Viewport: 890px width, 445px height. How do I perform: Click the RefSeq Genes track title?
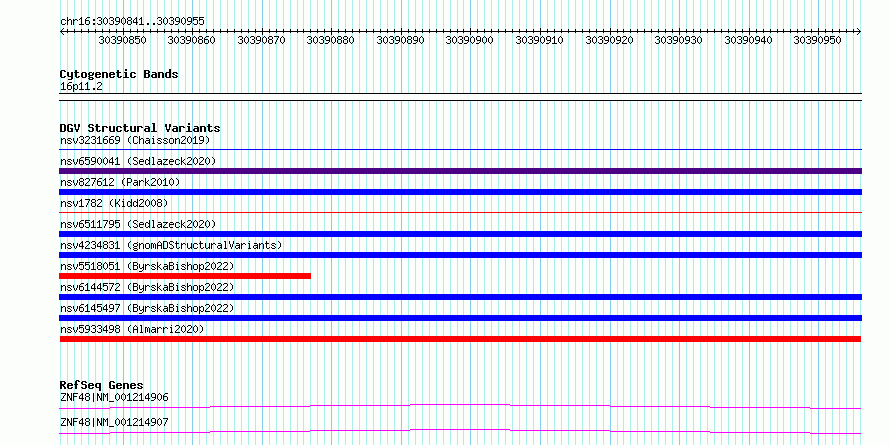click(101, 385)
